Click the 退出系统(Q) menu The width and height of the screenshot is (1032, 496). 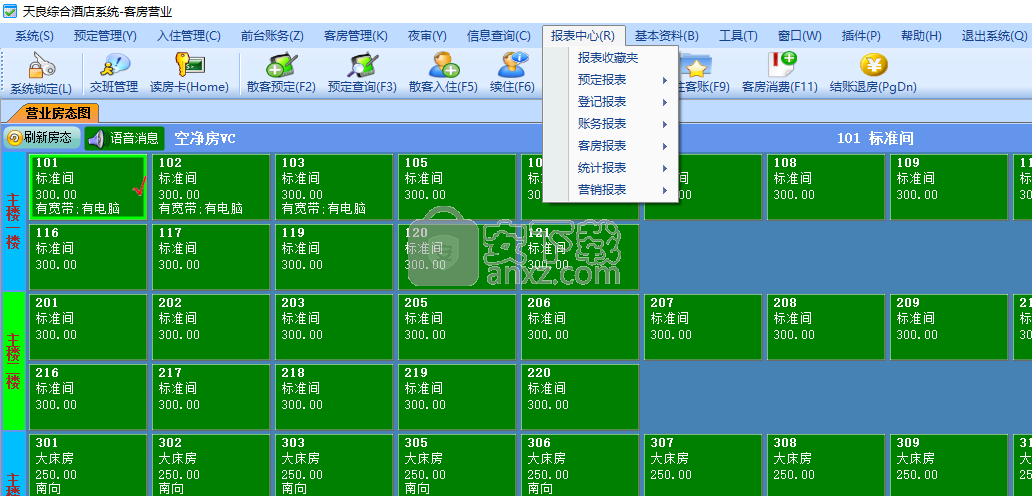(994, 36)
